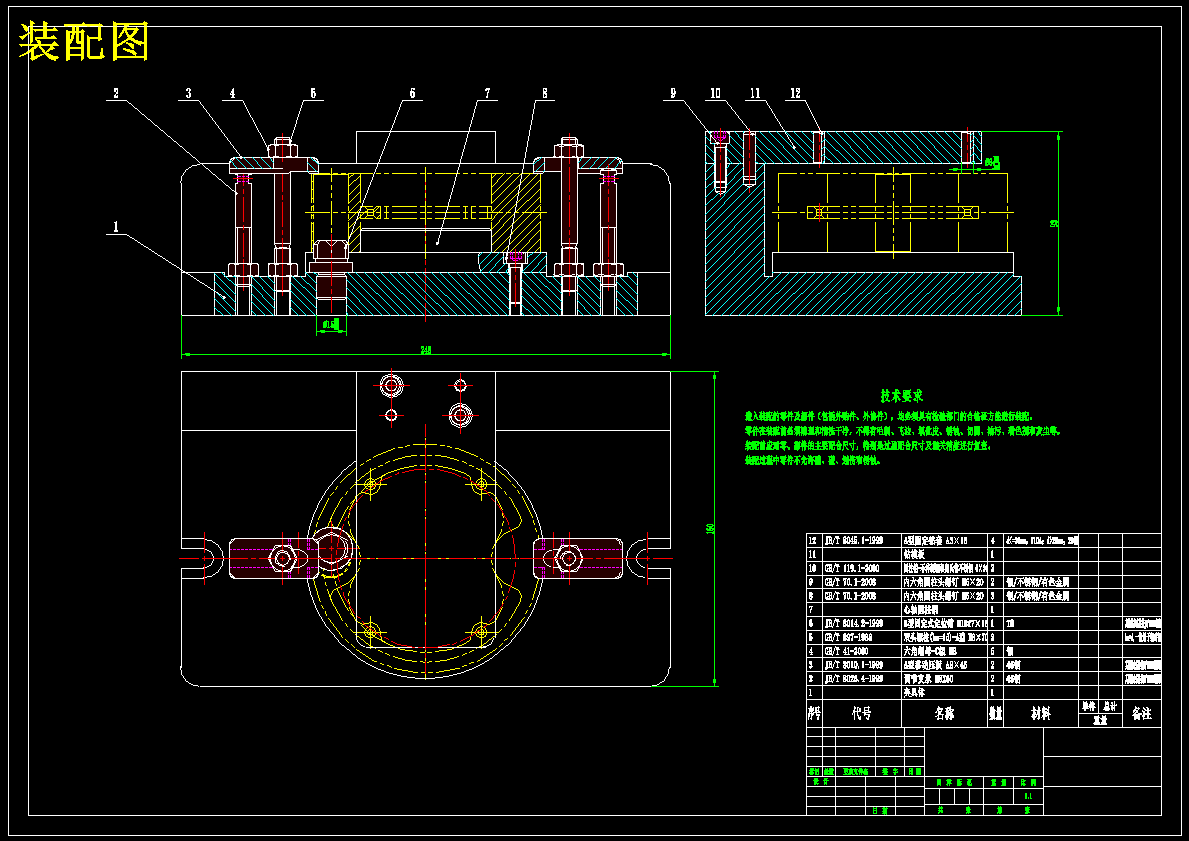Screen dimensions: 1189x841
Task: Click part callout number 3 on the drawing
Action: point(189,93)
